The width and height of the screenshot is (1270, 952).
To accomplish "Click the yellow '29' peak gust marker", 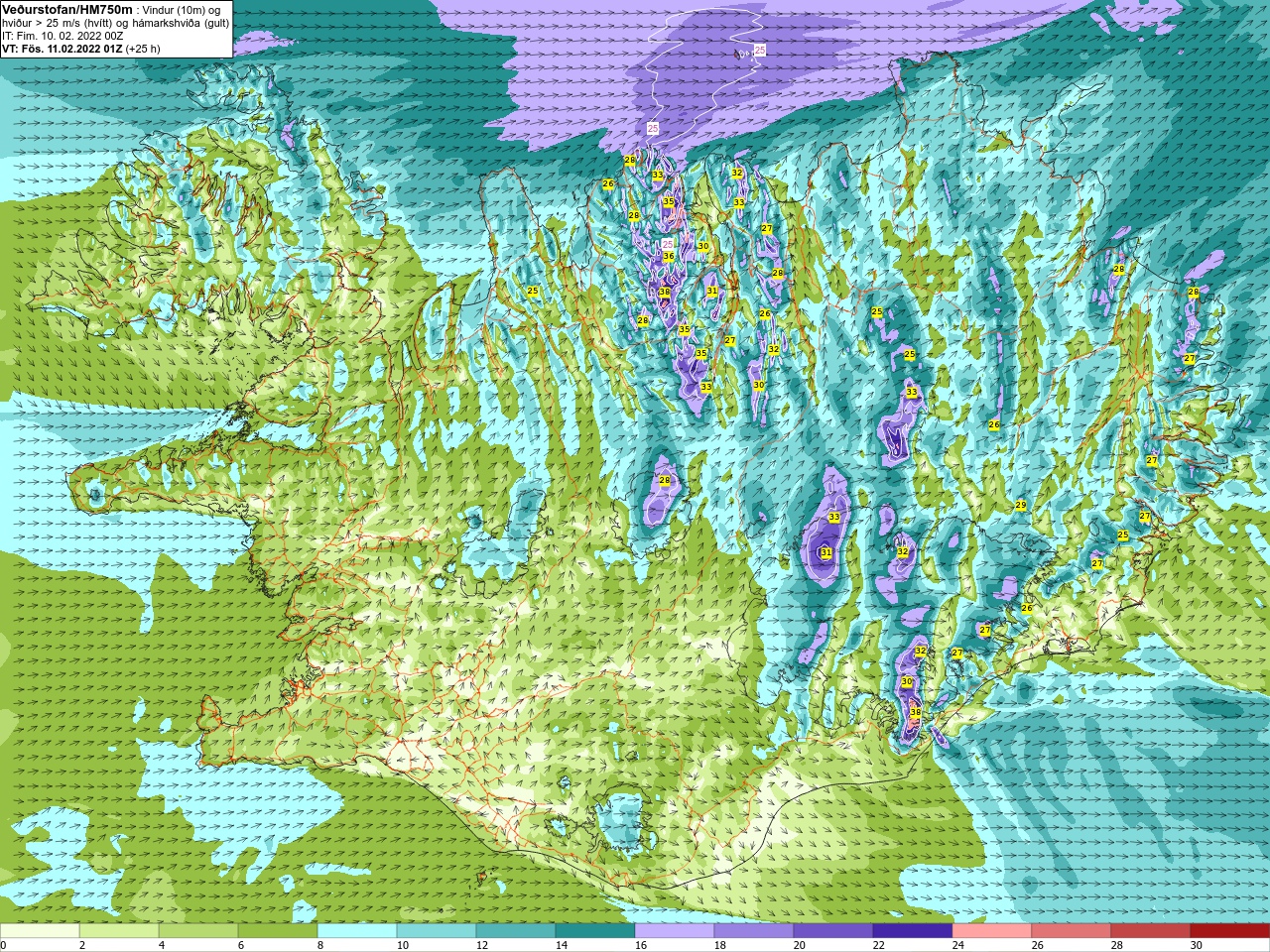I will [1021, 506].
